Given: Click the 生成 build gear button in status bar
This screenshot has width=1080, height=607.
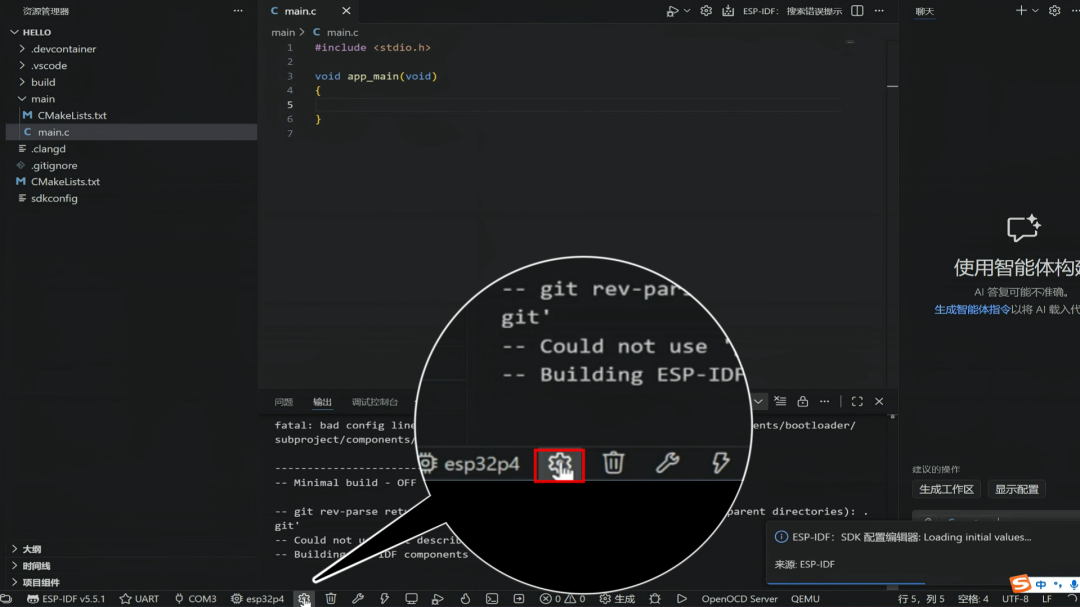Looking at the screenshot, I should (x=617, y=599).
